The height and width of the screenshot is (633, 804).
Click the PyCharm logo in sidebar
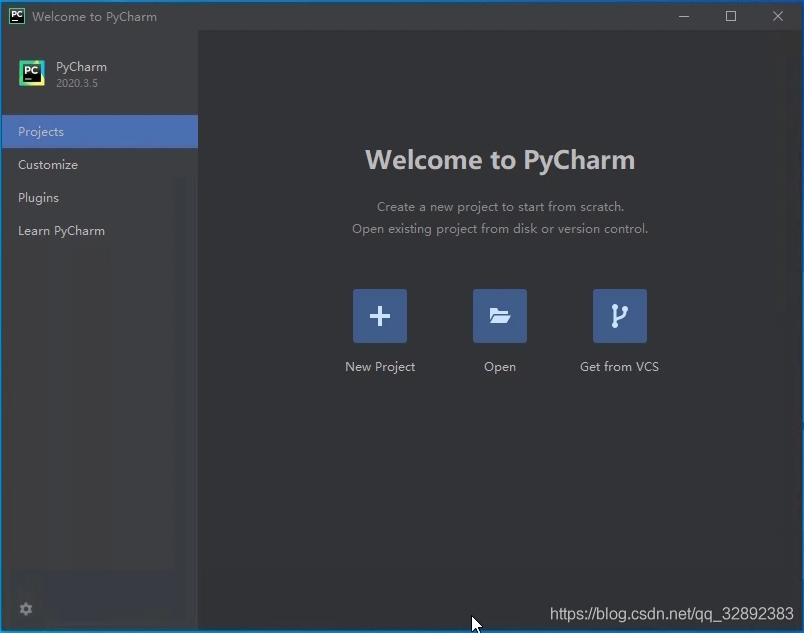pyautogui.click(x=32, y=73)
